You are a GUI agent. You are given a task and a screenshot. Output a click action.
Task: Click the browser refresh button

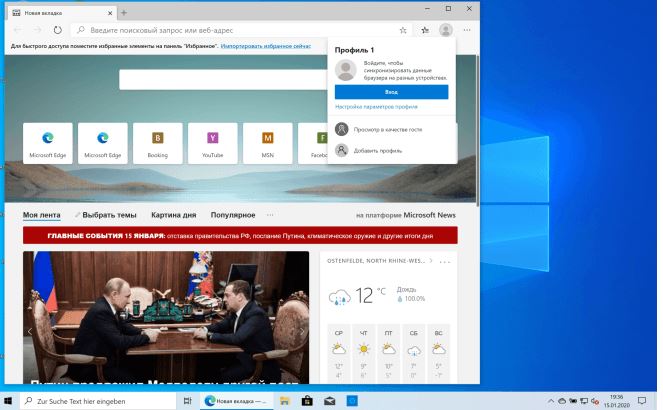[x=57, y=30]
